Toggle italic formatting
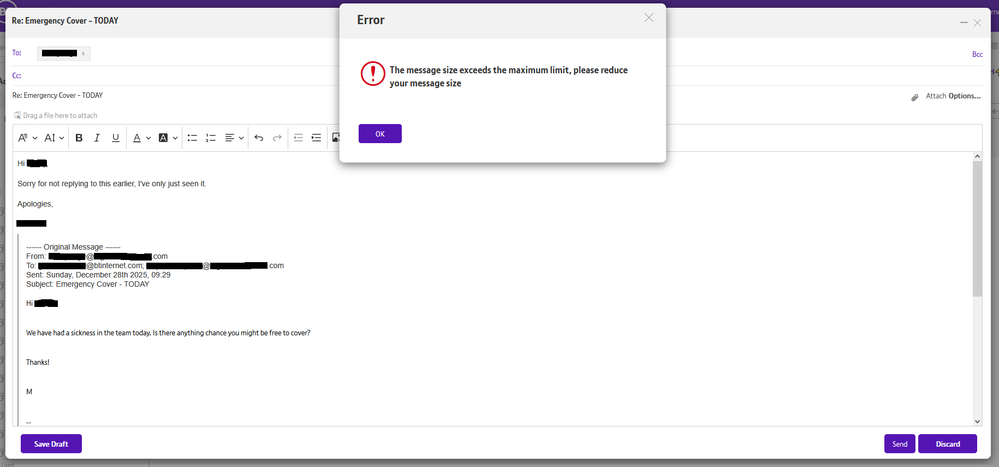The height and width of the screenshot is (467, 999). pyautogui.click(x=97, y=138)
